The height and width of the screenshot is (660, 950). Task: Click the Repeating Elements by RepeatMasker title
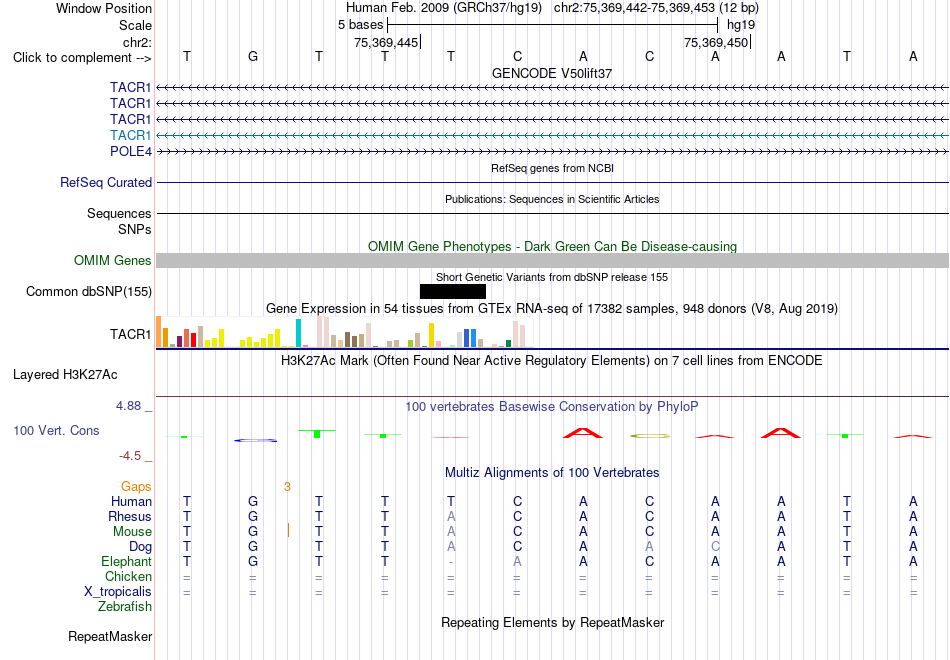(553, 622)
